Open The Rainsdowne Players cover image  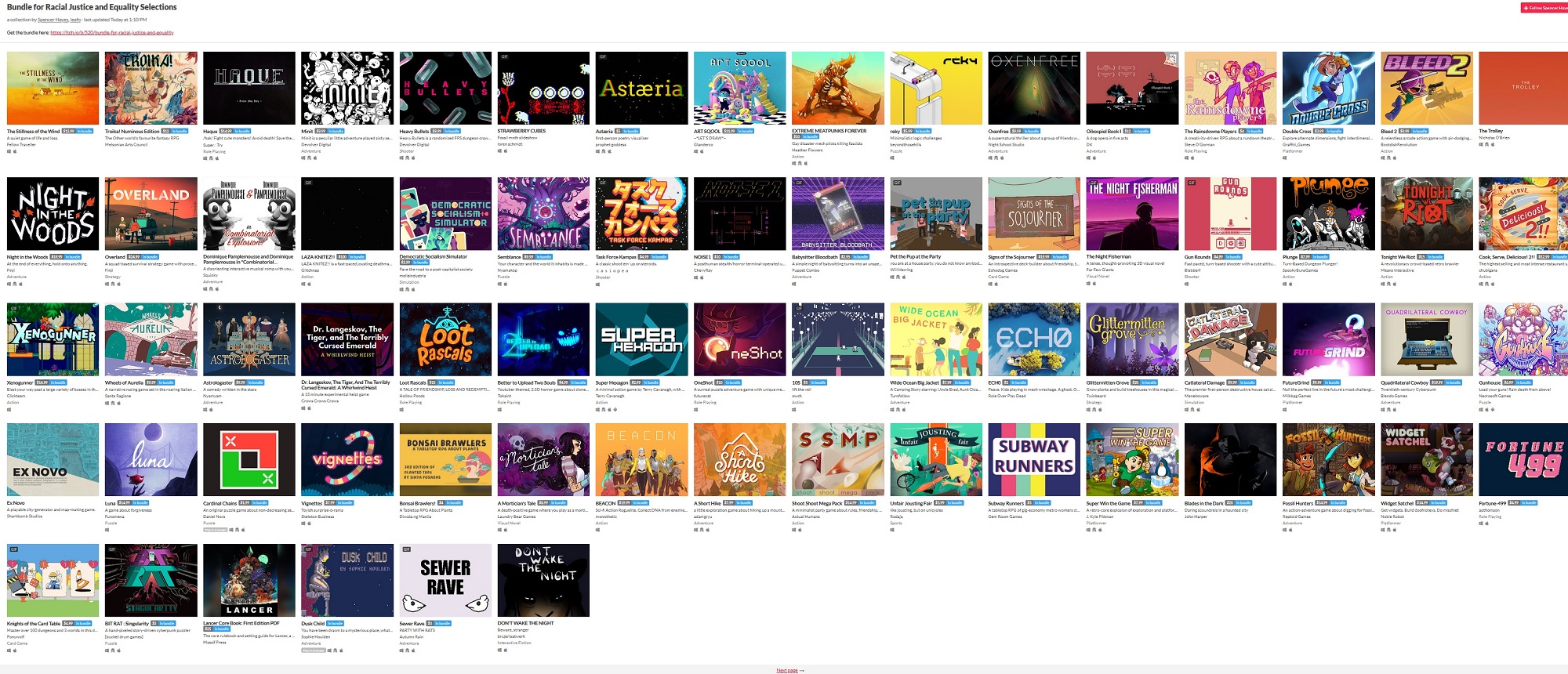coord(1230,89)
